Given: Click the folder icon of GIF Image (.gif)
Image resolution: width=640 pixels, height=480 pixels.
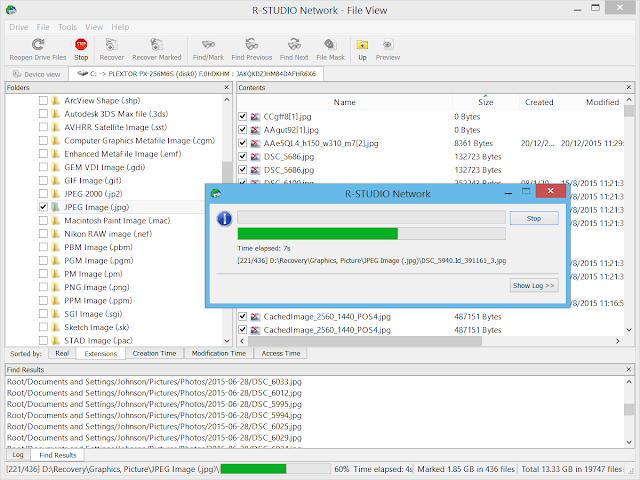Looking at the screenshot, I should (56, 180).
